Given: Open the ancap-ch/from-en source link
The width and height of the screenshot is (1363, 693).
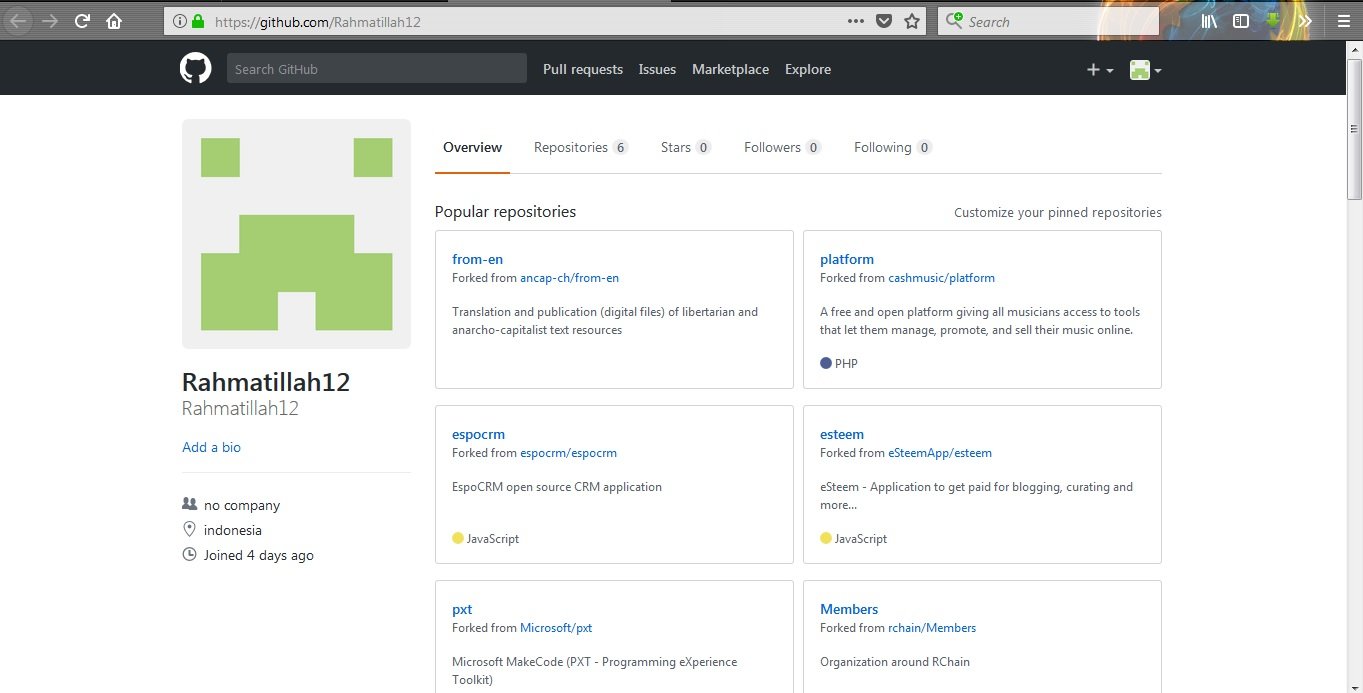Looking at the screenshot, I should pyautogui.click(x=569, y=278).
